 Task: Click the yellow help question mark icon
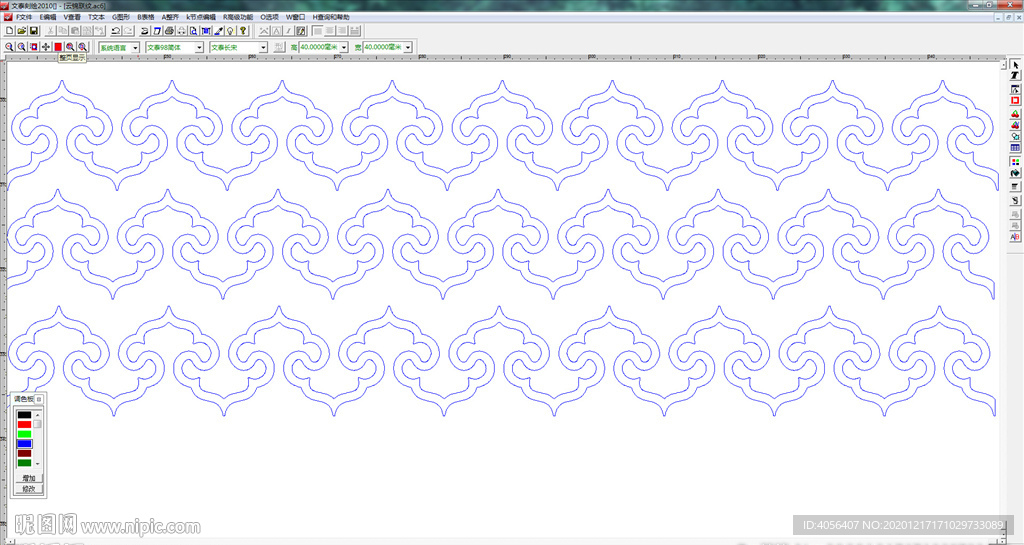pos(242,31)
